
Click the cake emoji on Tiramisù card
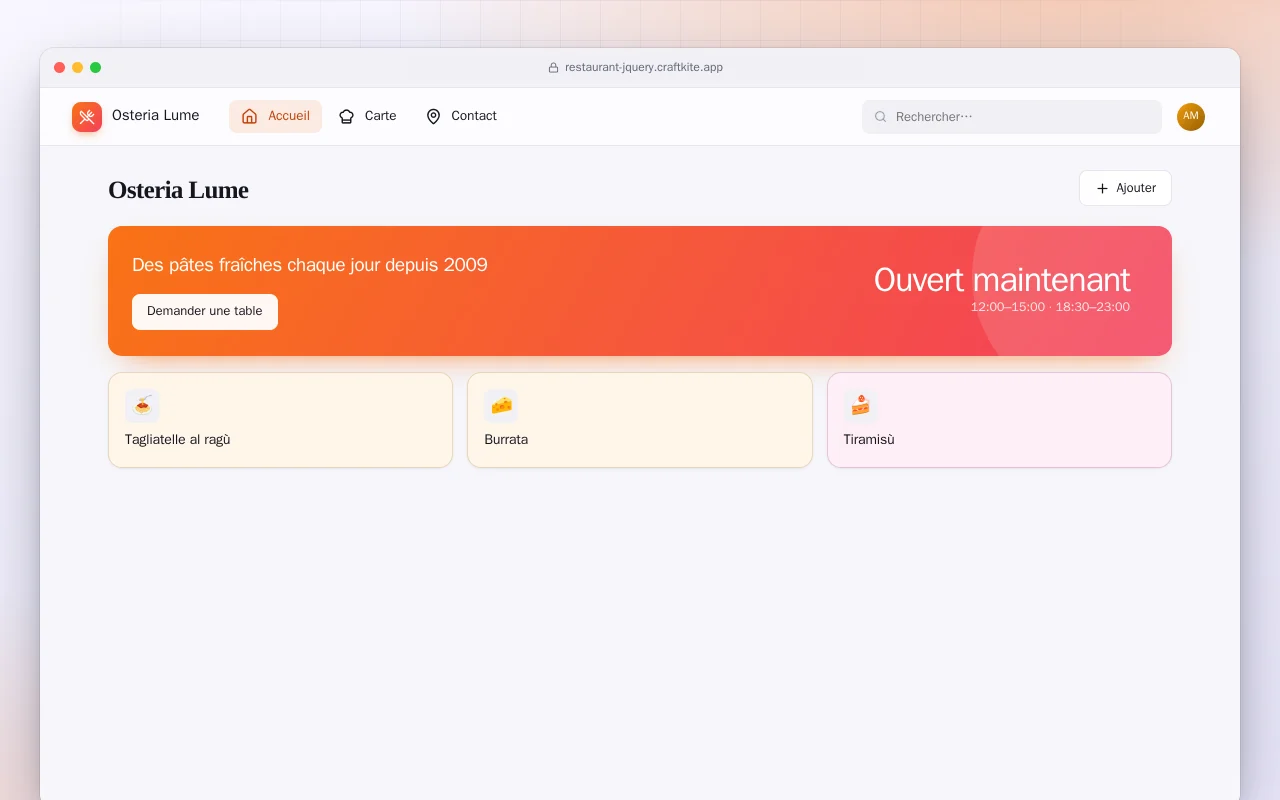click(860, 406)
